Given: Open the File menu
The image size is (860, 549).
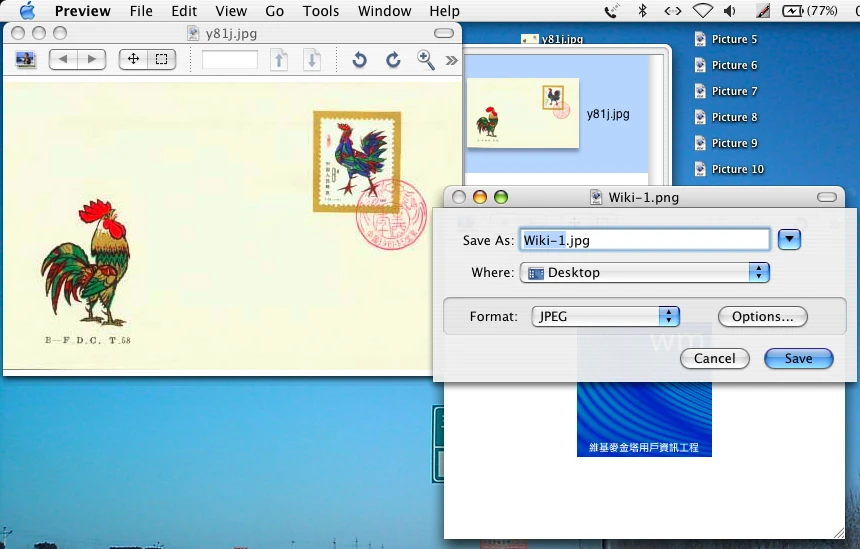Looking at the screenshot, I should coord(141,10).
